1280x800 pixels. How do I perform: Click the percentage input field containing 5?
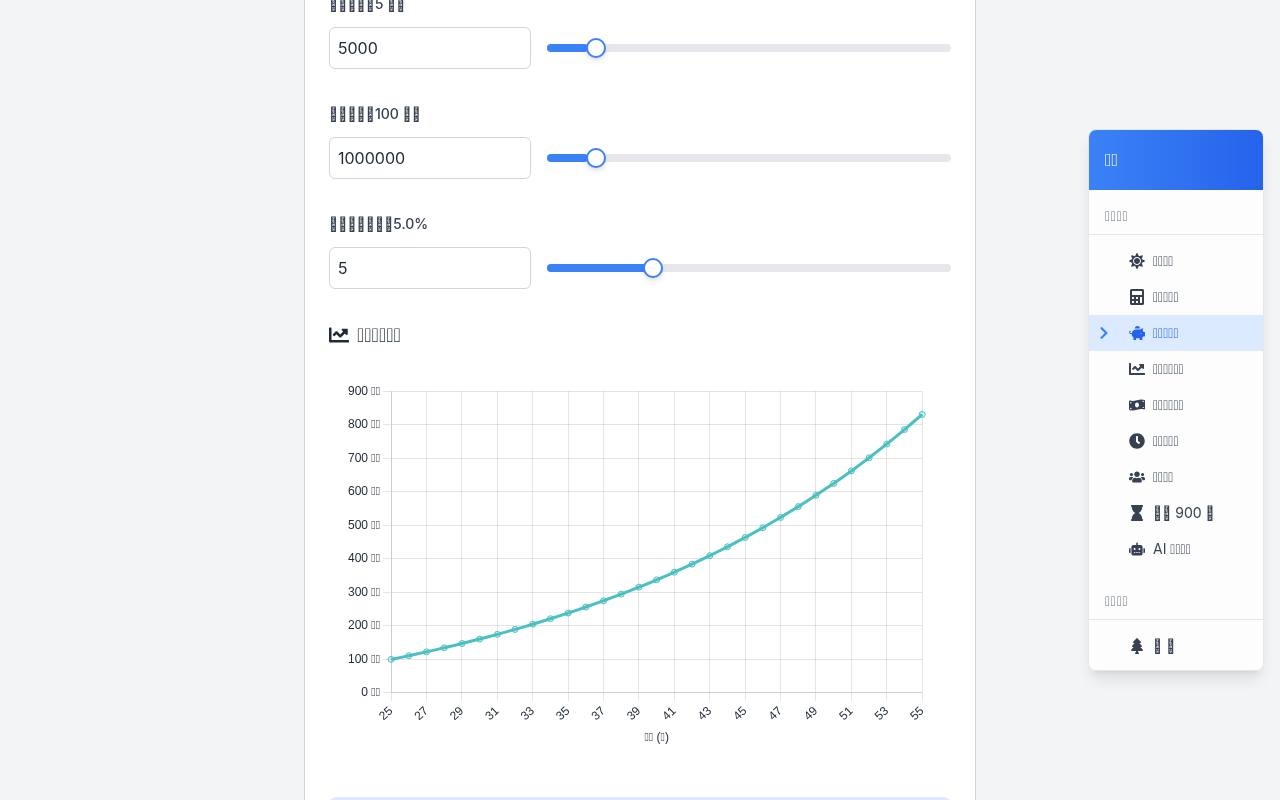coord(430,268)
